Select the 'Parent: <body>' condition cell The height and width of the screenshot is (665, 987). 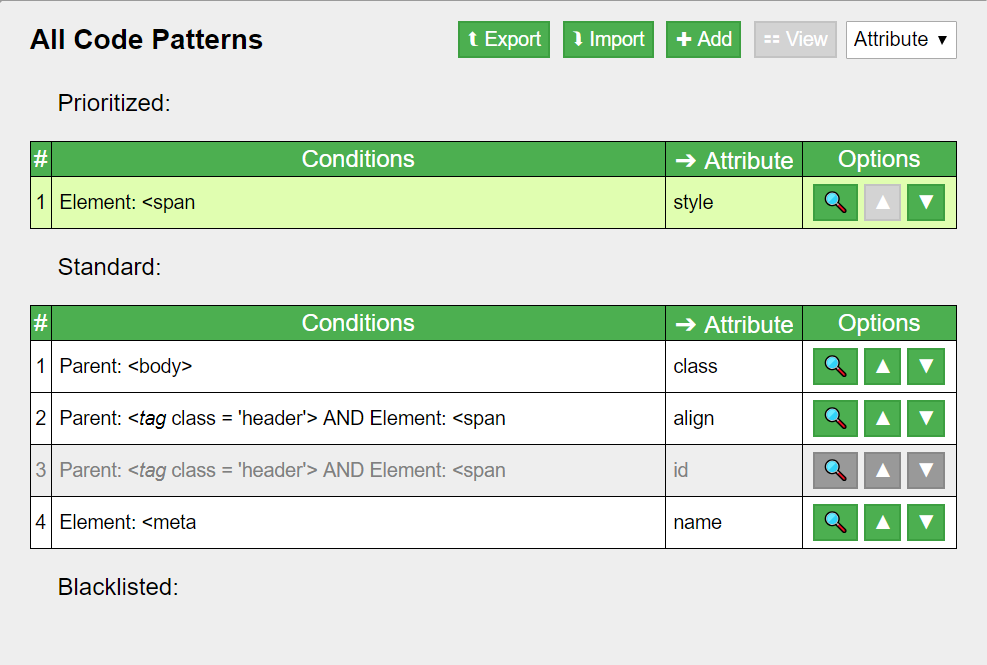358,366
